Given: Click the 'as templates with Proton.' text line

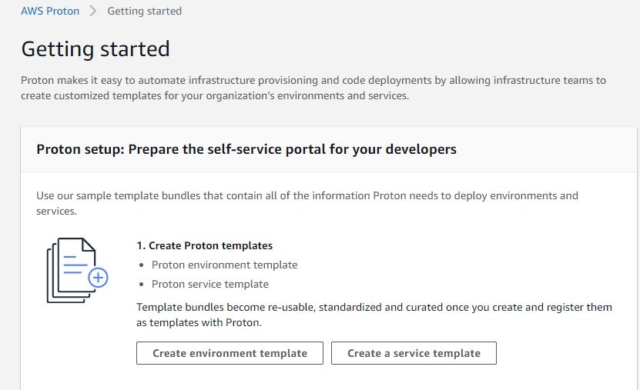Looking at the screenshot, I should pos(199,323).
